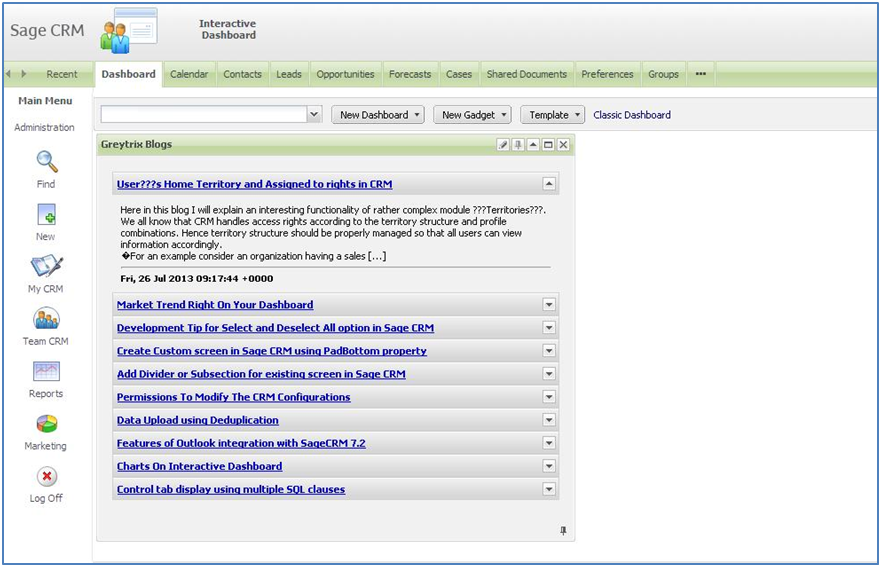Click the forward arrow beside Recent
Screen dimensions: 881x568
[24, 74]
